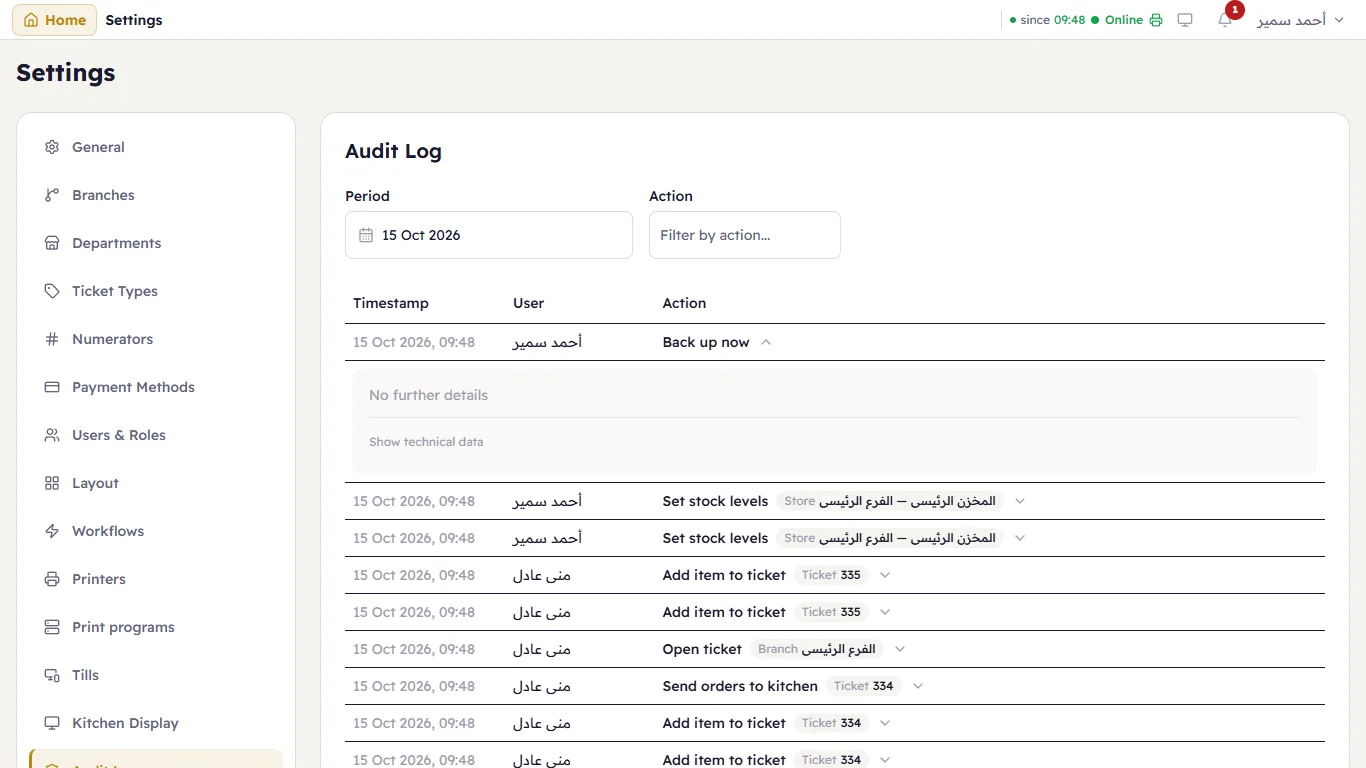1366x768 pixels.
Task: Open the Print programs settings section
Action: (156, 627)
